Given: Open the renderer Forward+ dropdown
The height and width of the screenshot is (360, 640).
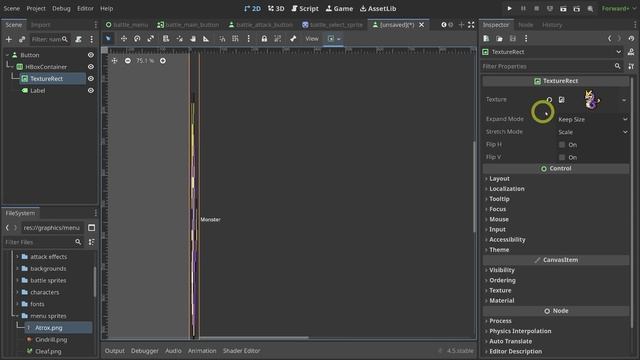Looking at the screenshot, I should point(618,8).
